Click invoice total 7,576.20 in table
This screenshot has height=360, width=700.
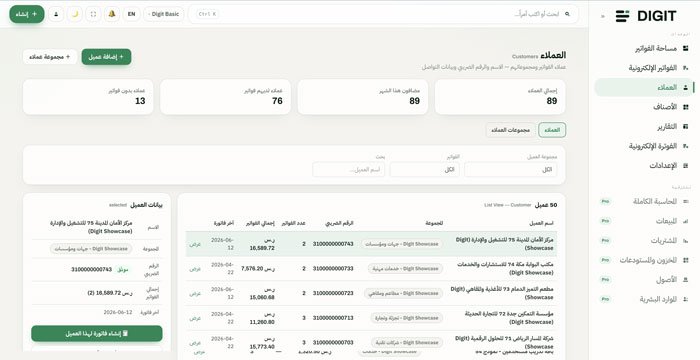(x=258, y=269)
